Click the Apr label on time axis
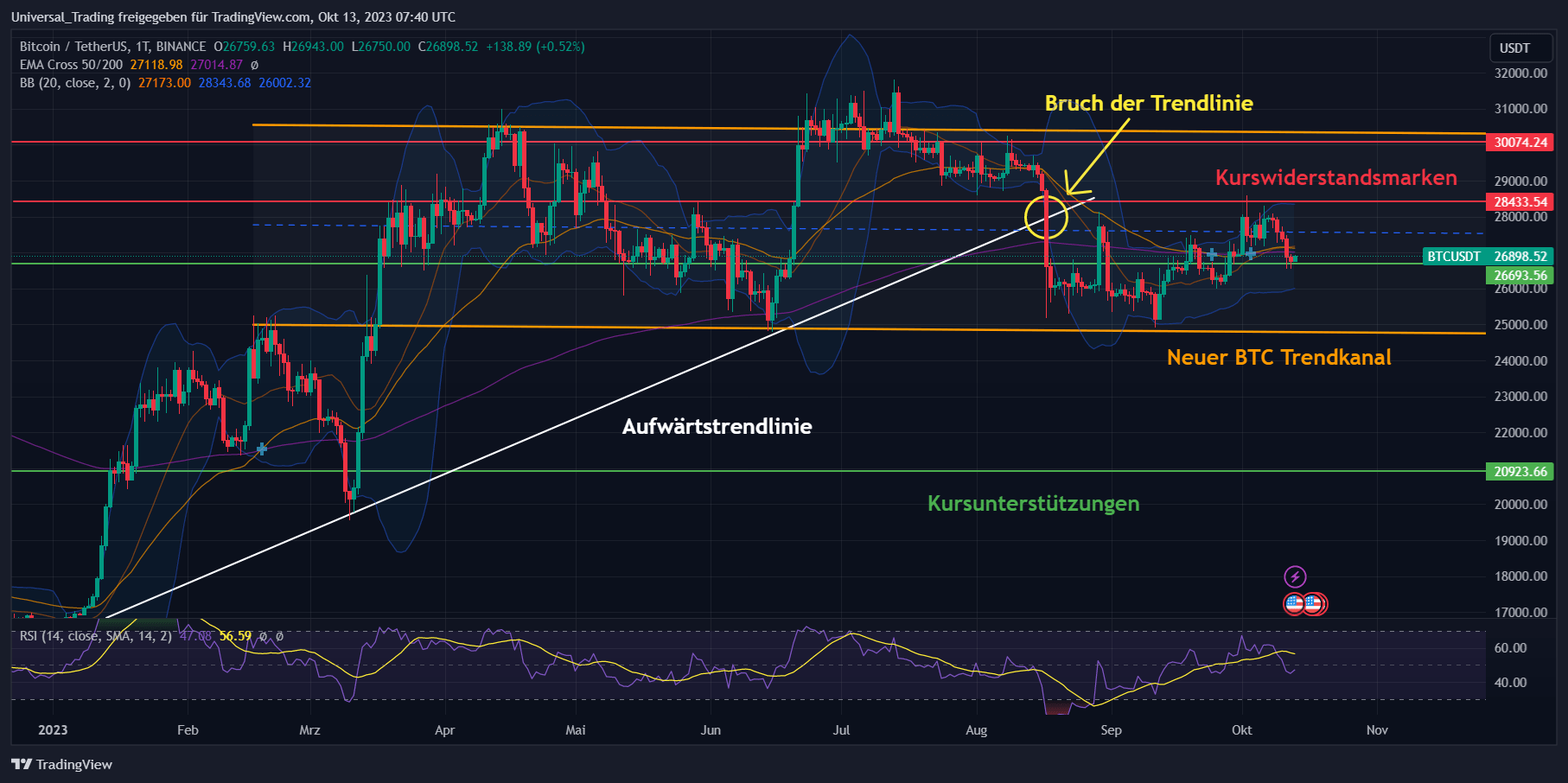 pos(444,730)
